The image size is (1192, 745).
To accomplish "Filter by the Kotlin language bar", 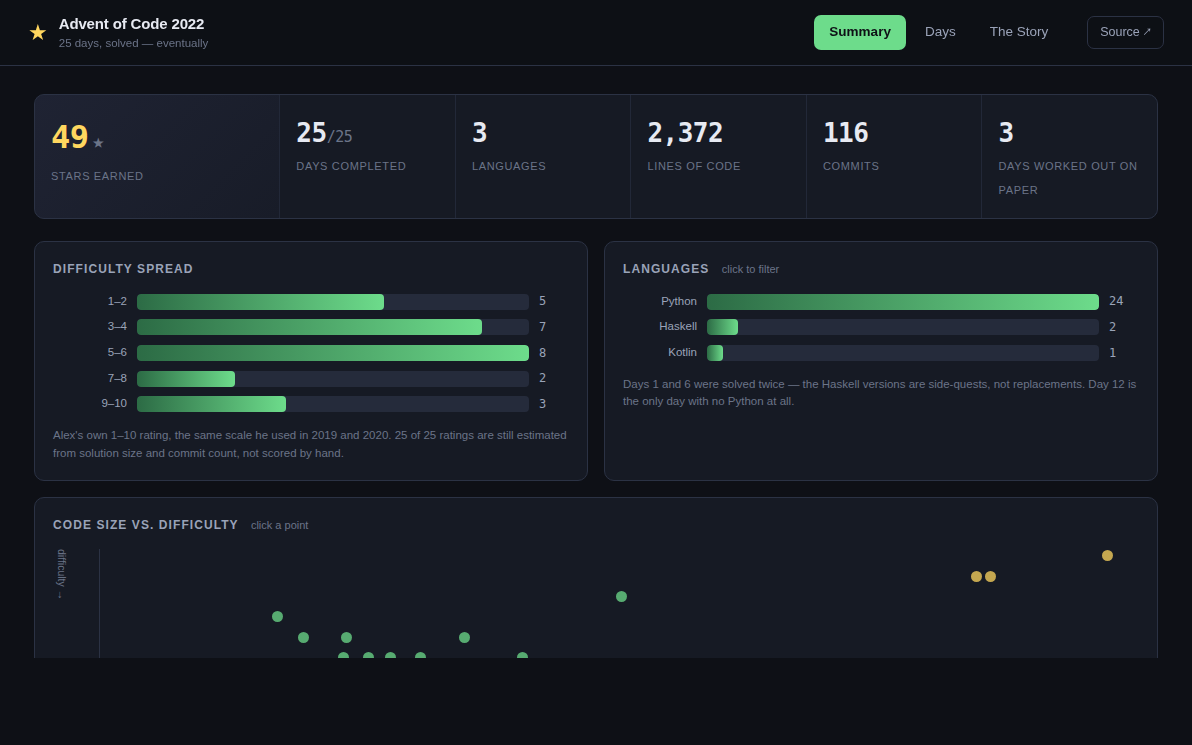I will pyautogui.click(x=902, y=353).
